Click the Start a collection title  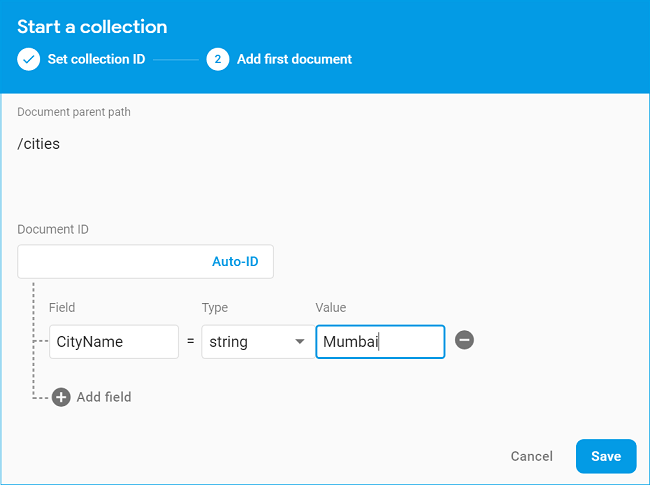pyautogui.click(x=92, y=27)
